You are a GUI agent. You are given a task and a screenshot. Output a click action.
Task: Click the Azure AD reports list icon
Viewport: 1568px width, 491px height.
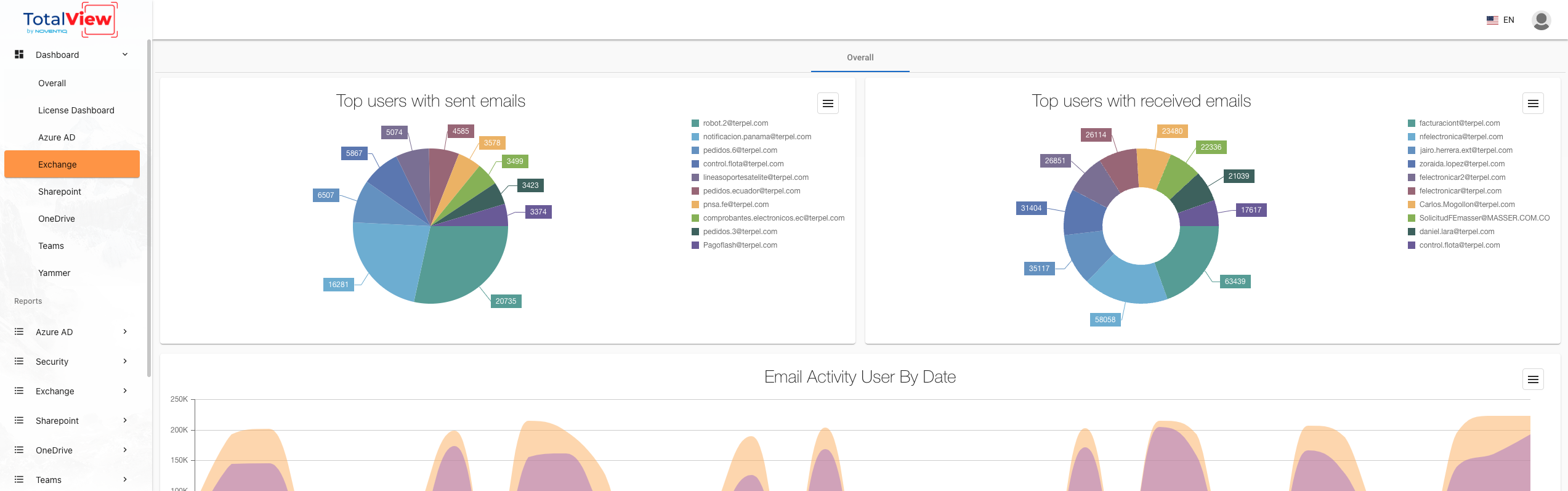pos(19,331)
